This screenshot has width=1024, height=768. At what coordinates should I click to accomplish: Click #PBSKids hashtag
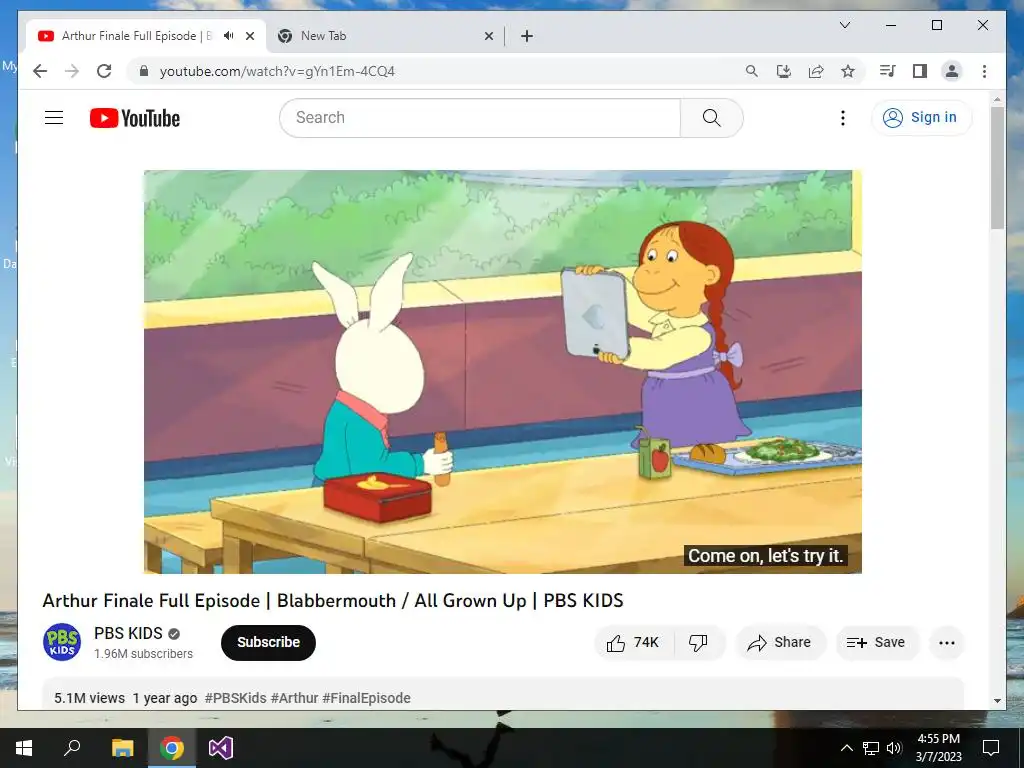tap(236, 698)
